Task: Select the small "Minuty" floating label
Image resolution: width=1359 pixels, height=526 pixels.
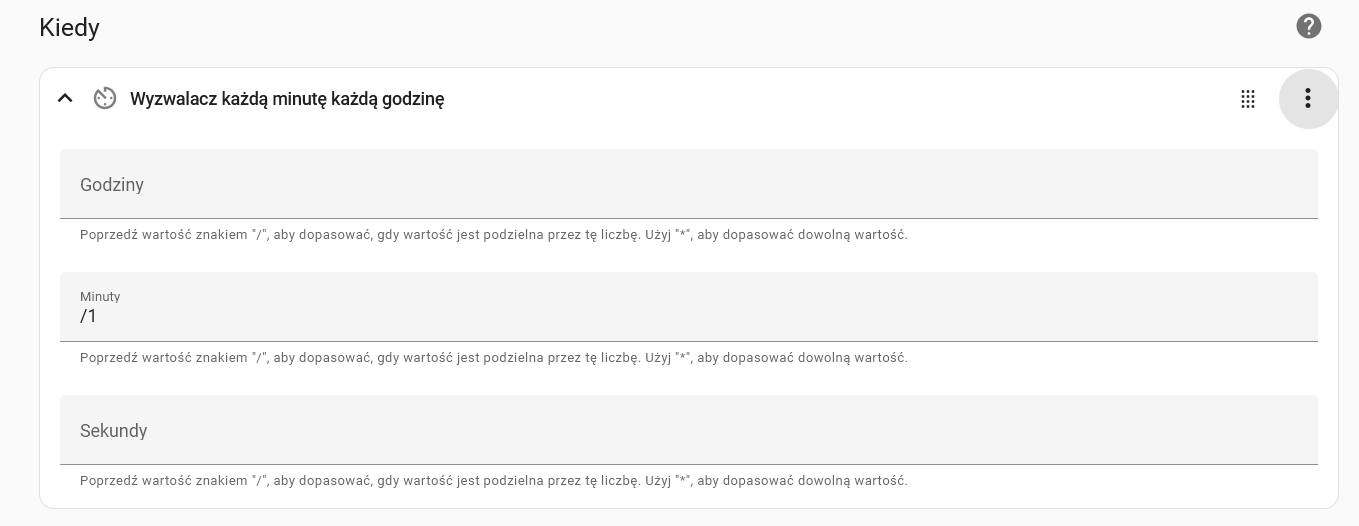Action: (x=100, y=297)
